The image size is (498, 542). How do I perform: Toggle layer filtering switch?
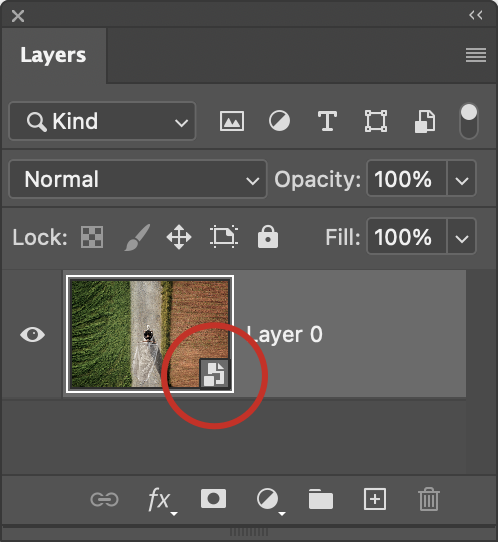469,121
